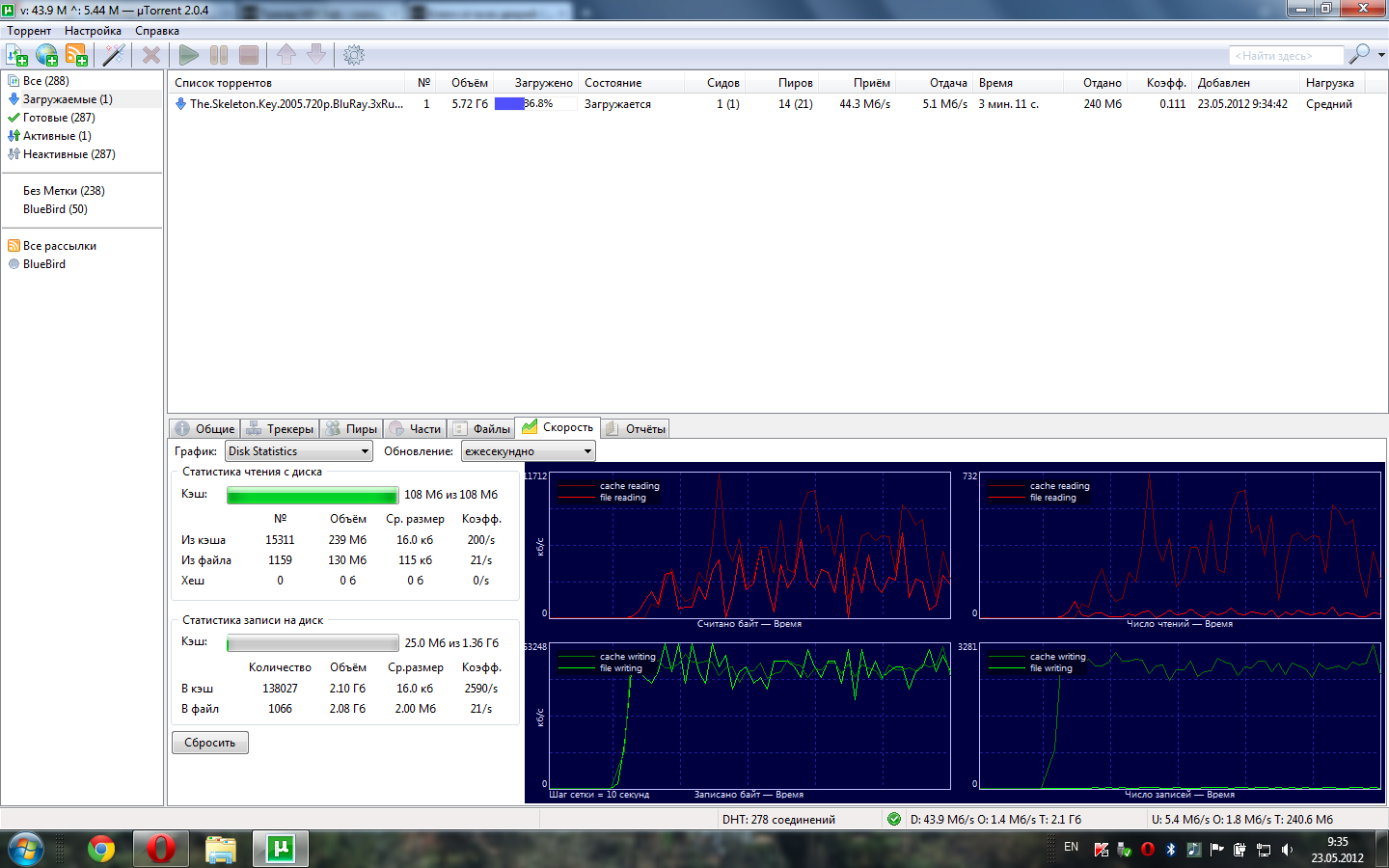Image resolution: width=1389 pixels, height=868 pixels.
Task: Open Google Chrome from the taskbar
Action: coord(100,849)
